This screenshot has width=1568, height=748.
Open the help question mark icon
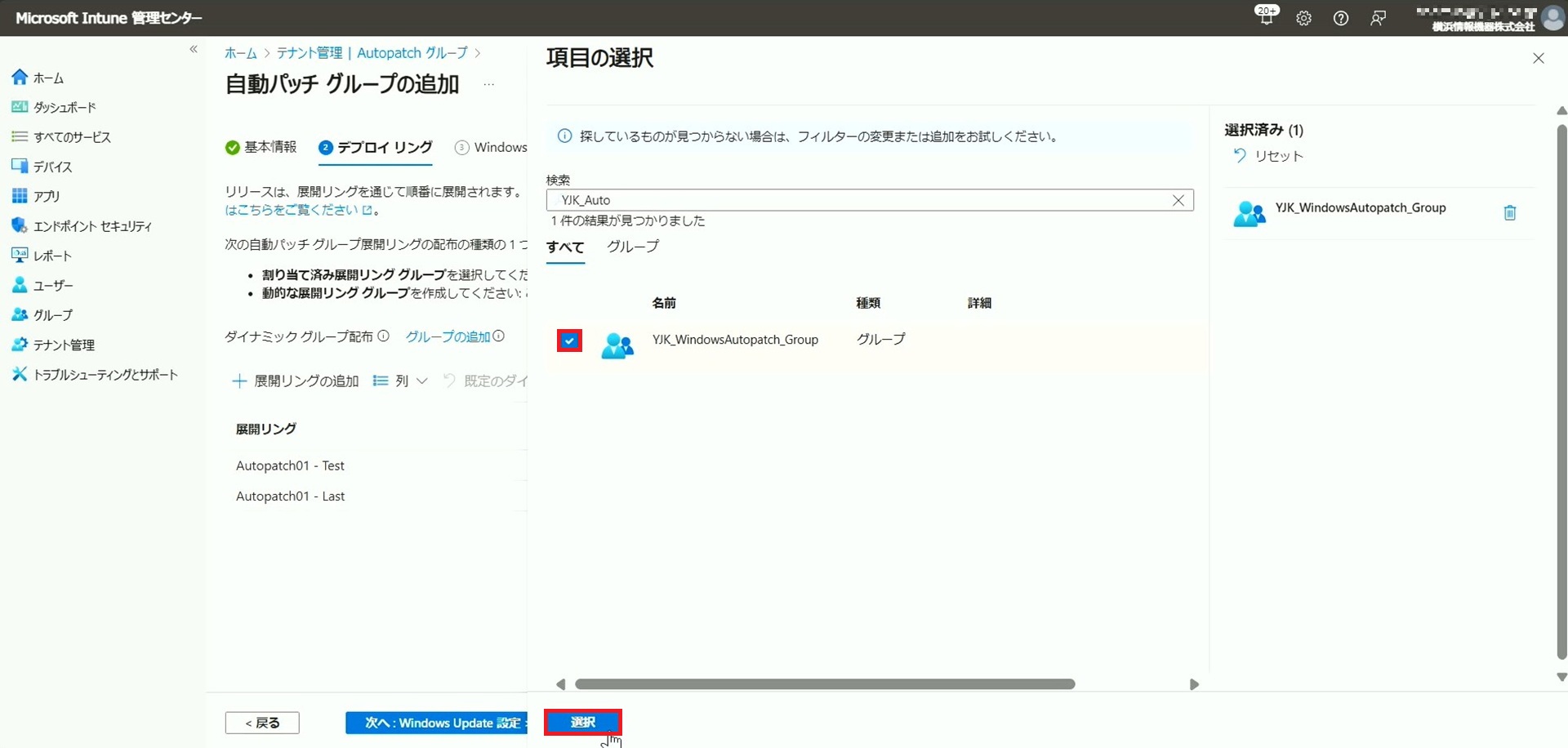click(1341, 18)
